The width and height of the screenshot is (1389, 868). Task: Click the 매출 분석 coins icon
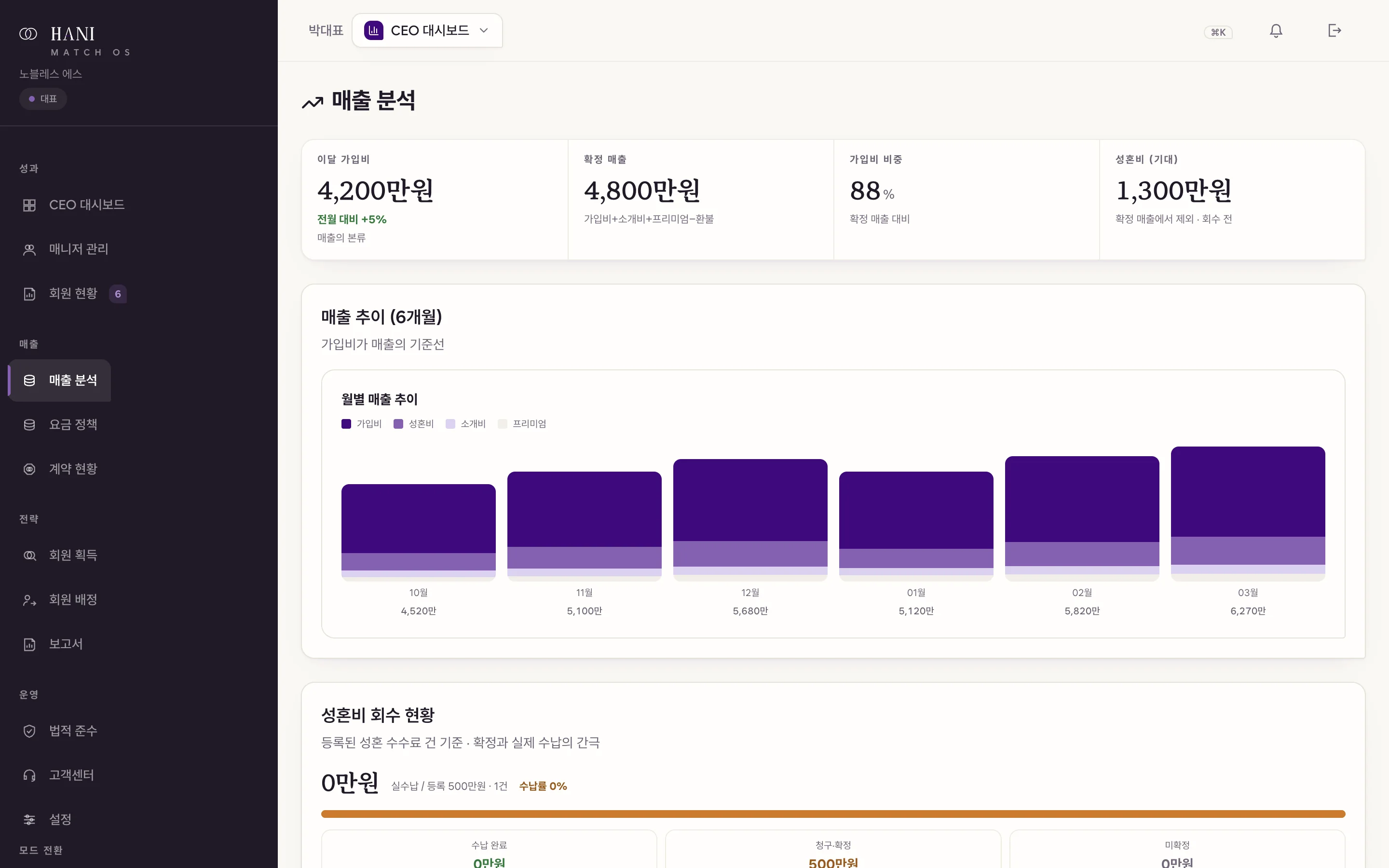[x=29, y=380]
